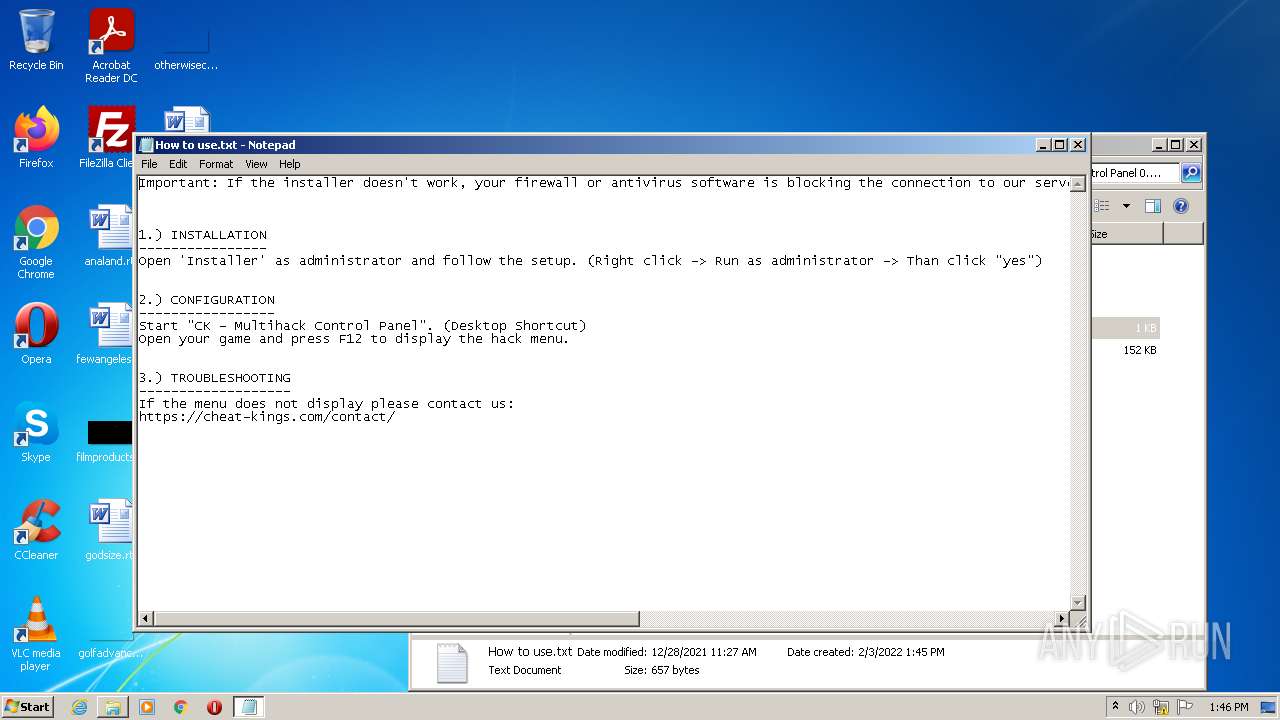Viewport: 1280px width, 720px height.
Task: Click the cheat-kings.com contact URL text
Action: pos(266,417)
